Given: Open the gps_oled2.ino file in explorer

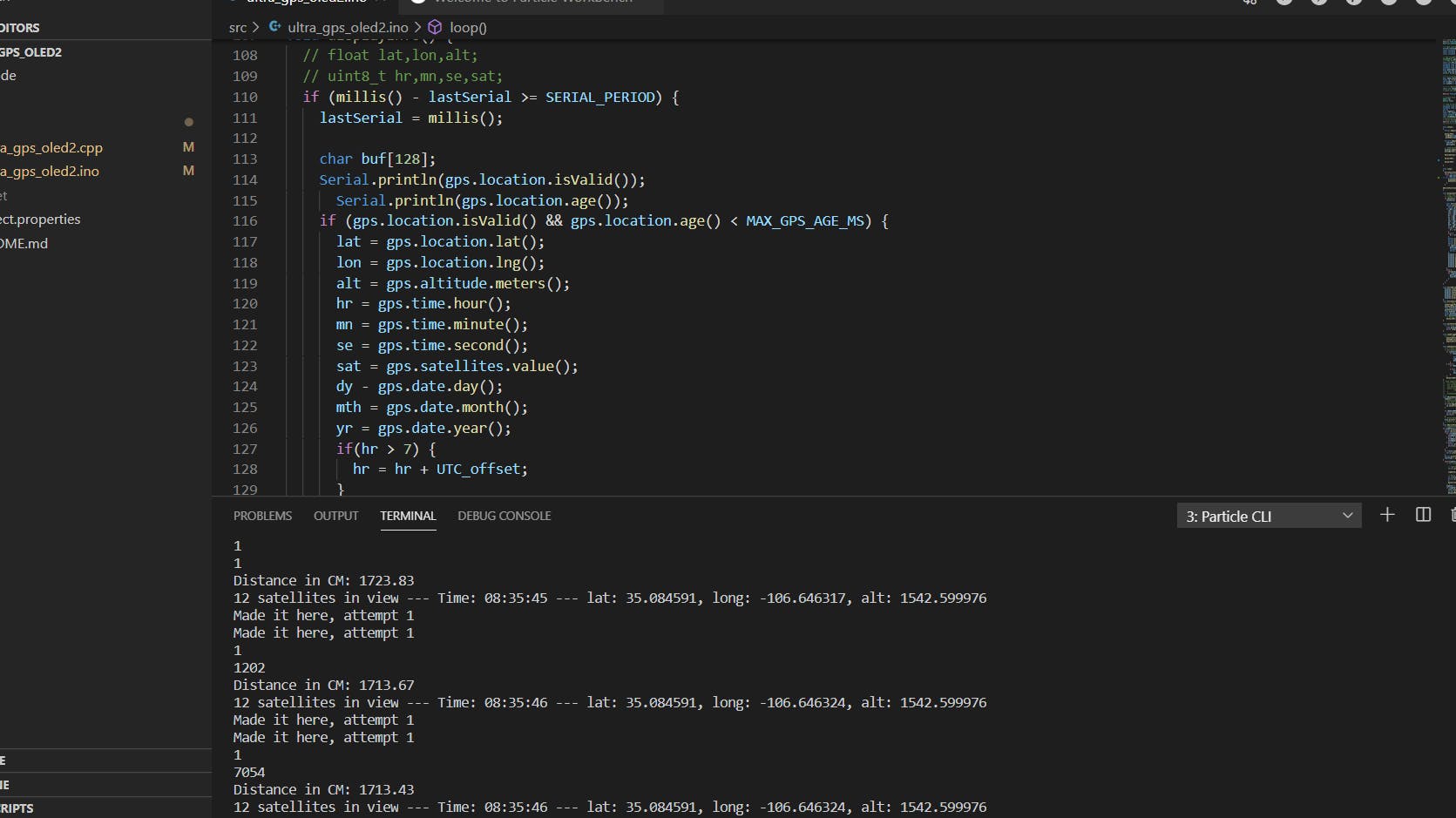Looking at the screenshot, I should click(x=50, y=171).
